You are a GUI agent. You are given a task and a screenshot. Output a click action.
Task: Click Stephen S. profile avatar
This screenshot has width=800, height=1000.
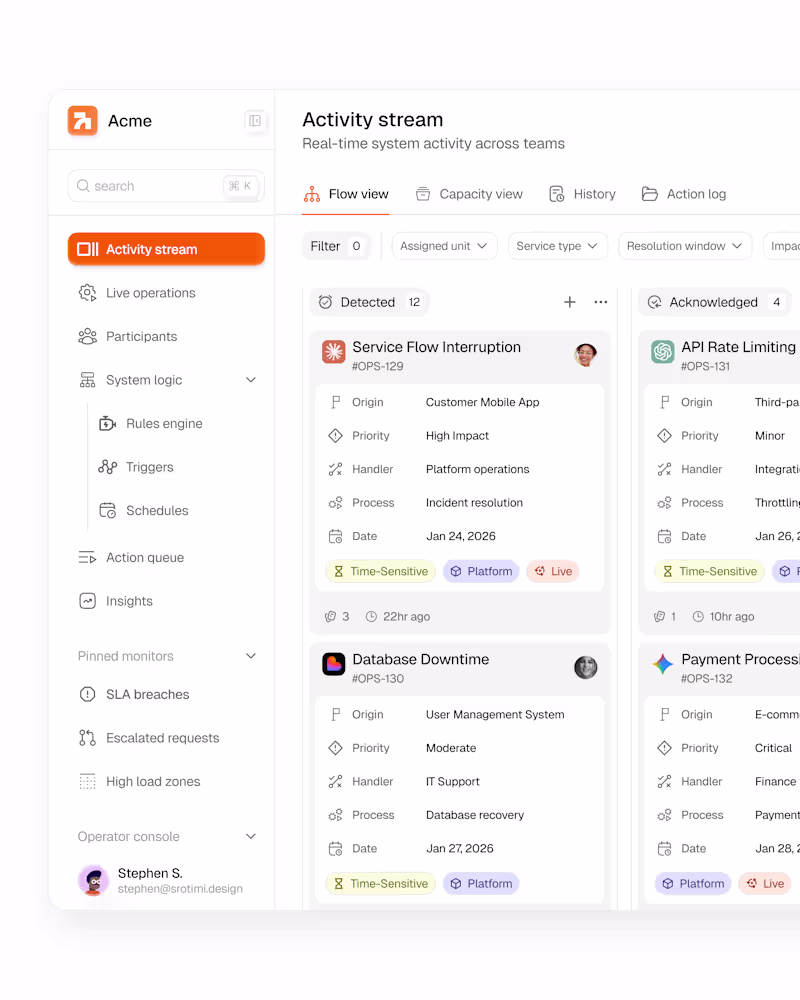(94, 880)
